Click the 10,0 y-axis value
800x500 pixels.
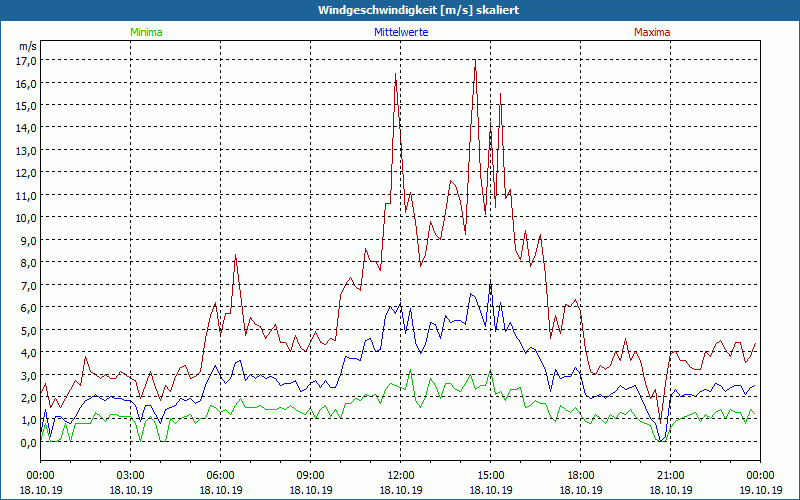click(x=26, y=217)
